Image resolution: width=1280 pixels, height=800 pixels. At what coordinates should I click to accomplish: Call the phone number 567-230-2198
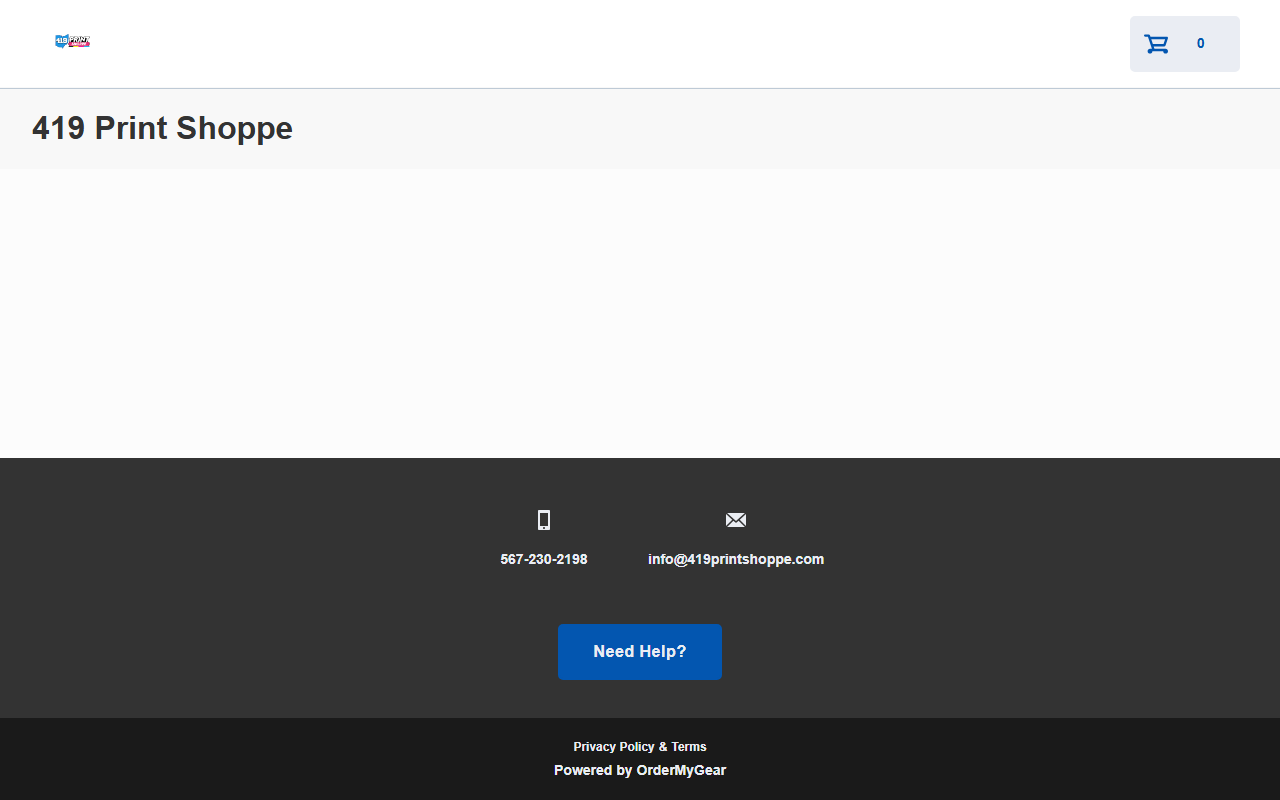coord(544,559)
